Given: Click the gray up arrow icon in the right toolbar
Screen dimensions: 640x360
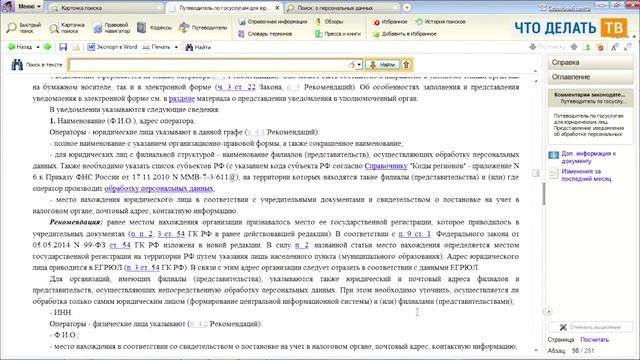Looking at the screenshot, I should (574, 47).
